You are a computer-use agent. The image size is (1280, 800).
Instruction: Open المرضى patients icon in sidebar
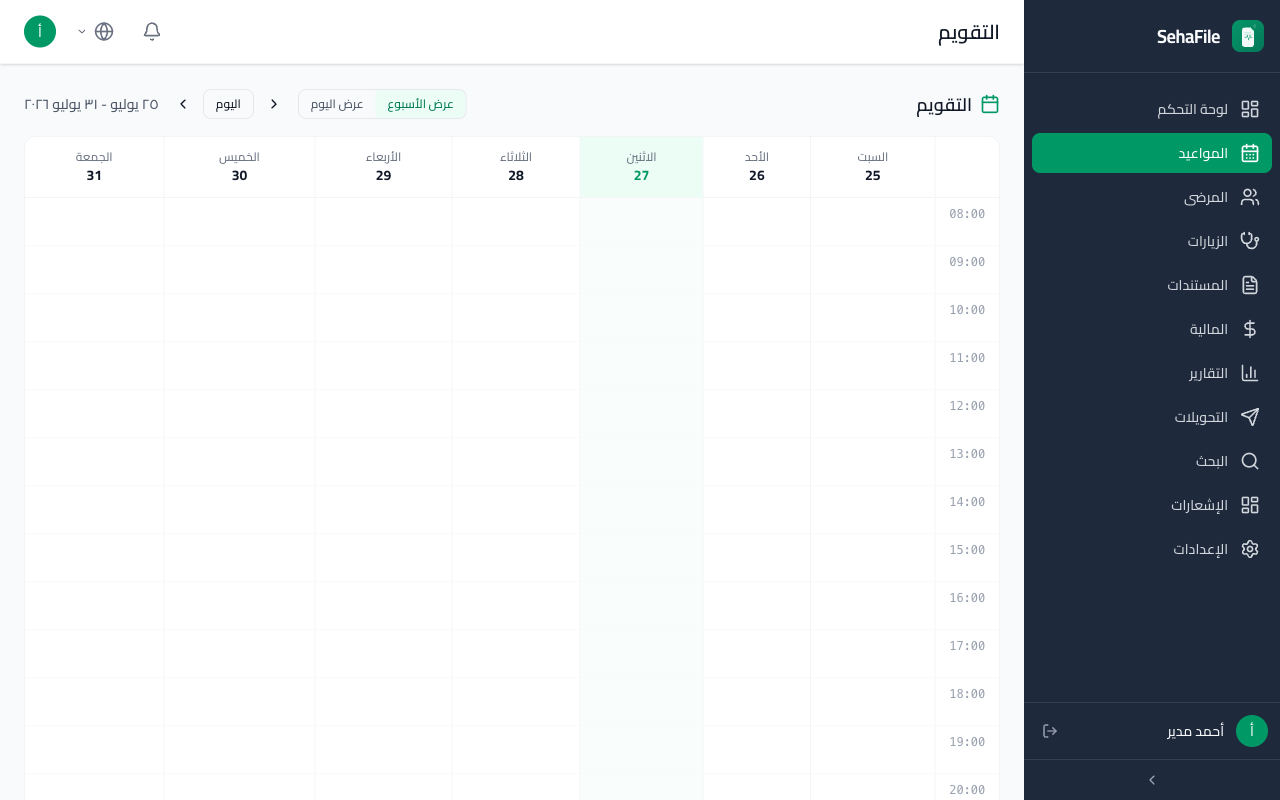1250,197
